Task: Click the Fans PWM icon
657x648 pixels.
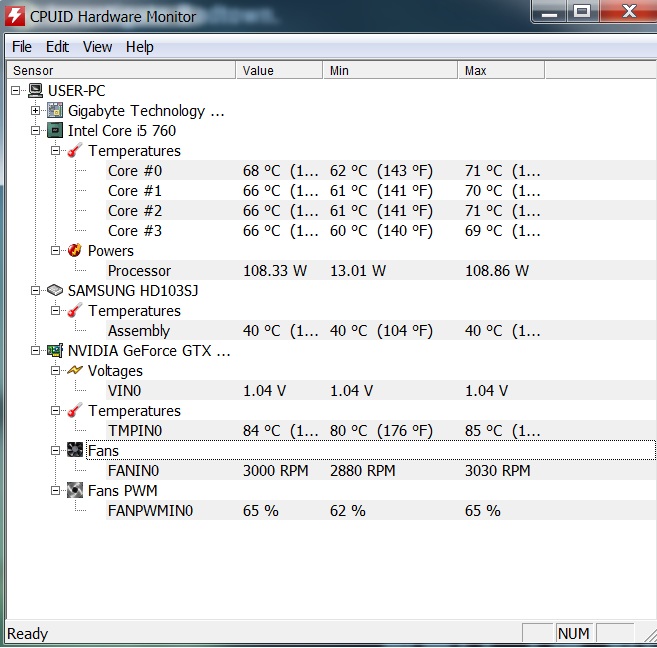Action: [75, 491]
